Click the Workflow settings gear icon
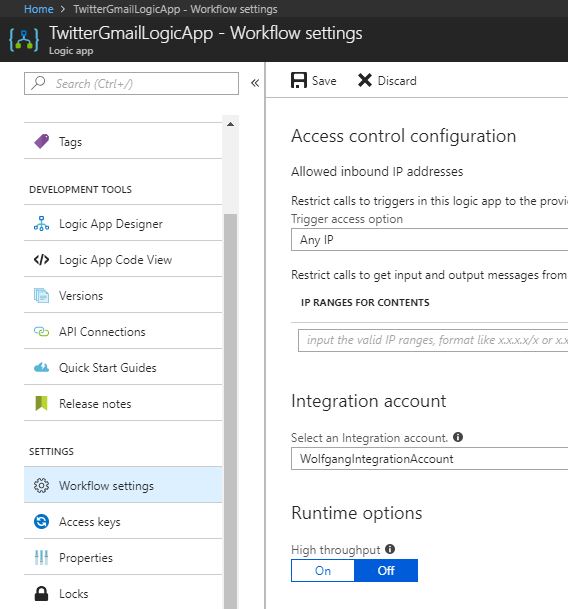This screenshot has height=609, width=568. point(42,485)
